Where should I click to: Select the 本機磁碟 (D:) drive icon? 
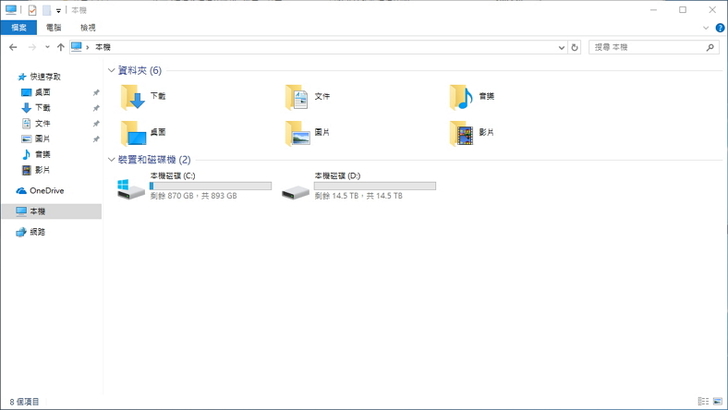click(x=295, y=191)
